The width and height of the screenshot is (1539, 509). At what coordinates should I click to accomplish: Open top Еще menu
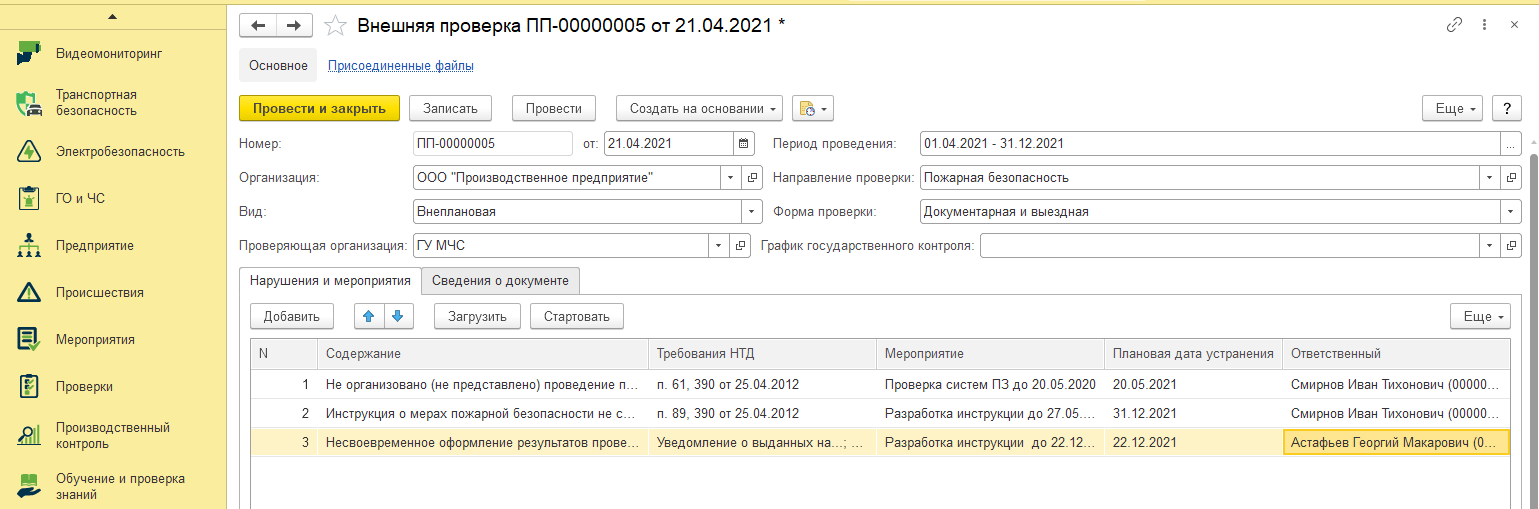pos(1454,108)
